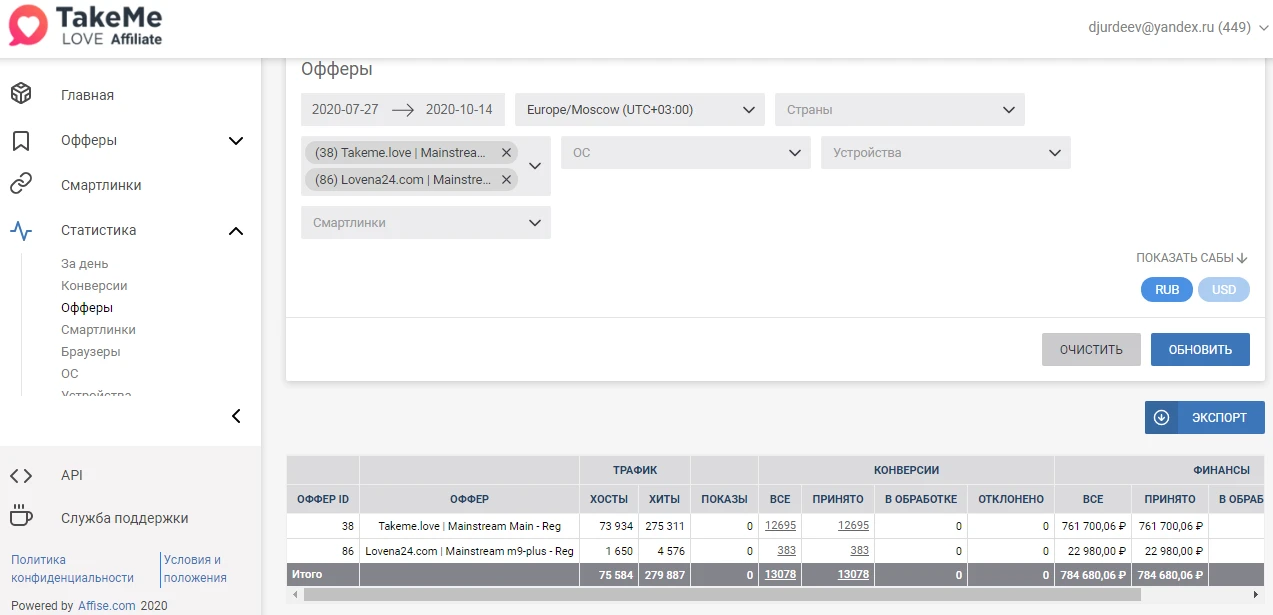
Task: Expand the selected offers dropdown arrow
Action: coord(535,166)
